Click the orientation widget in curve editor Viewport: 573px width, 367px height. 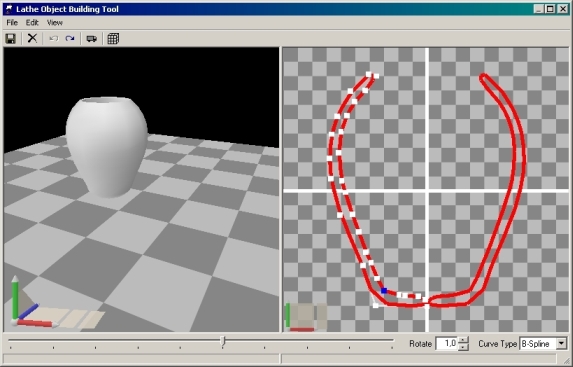tap(306, 317)
